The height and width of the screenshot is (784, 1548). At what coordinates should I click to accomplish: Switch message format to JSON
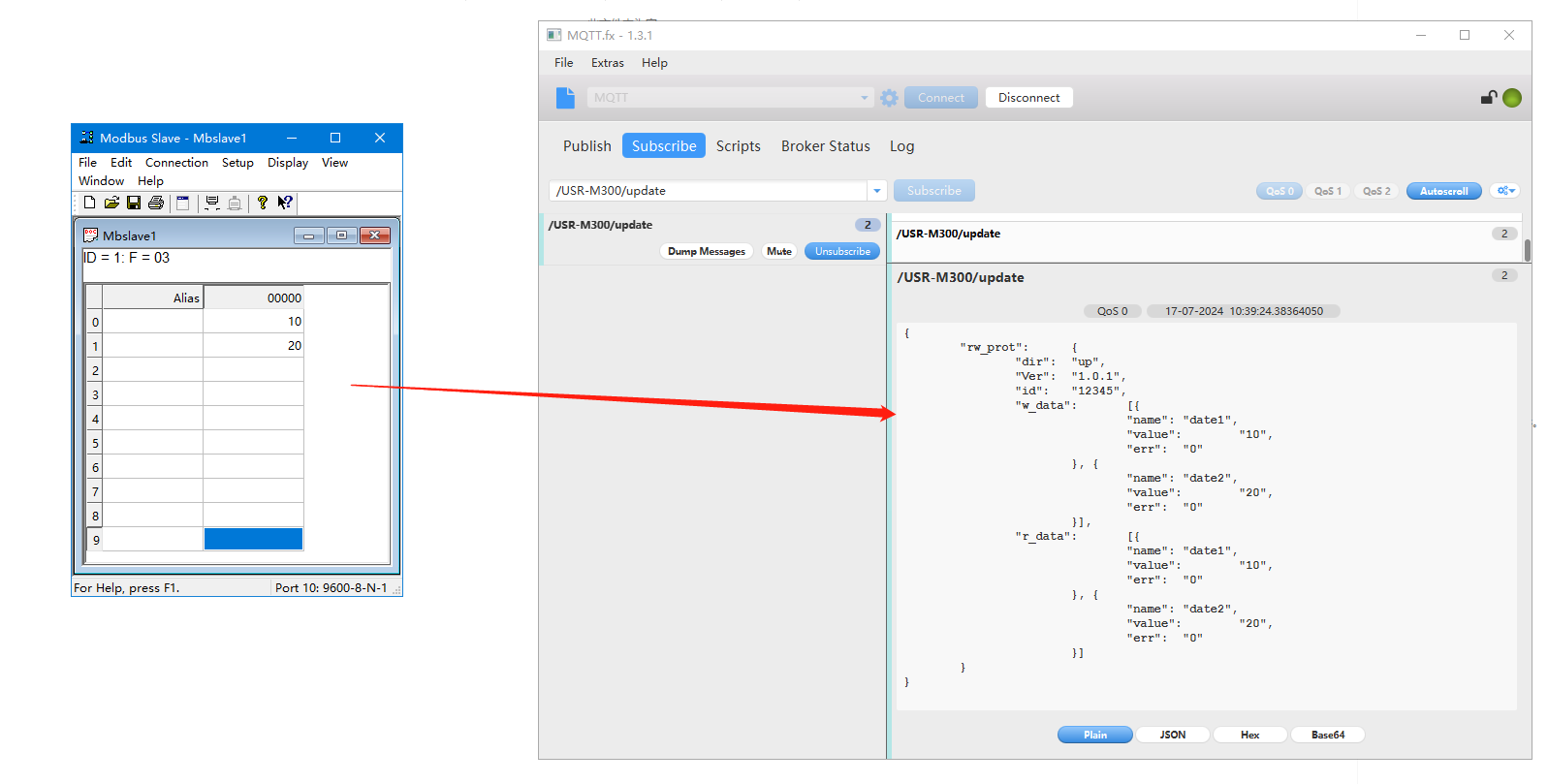click(1172, 735)
